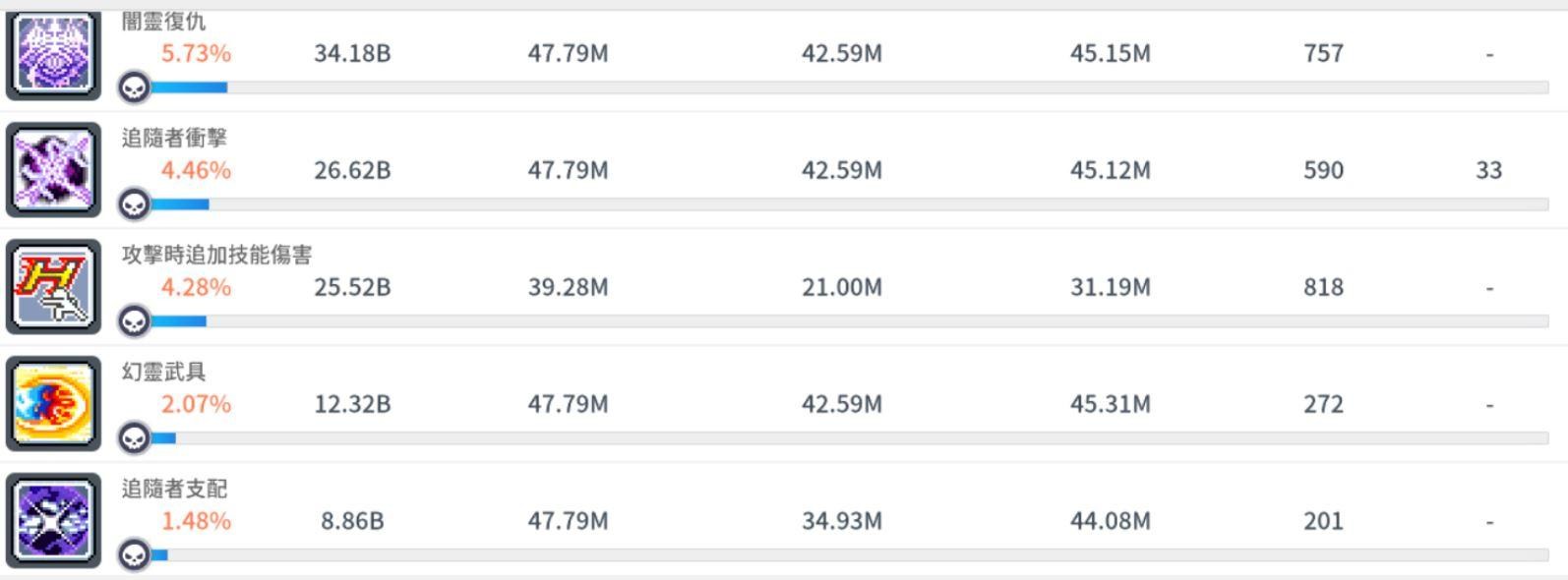Click skull icon under 攻擊時追加技能傷害 bar

coord(134,322)
